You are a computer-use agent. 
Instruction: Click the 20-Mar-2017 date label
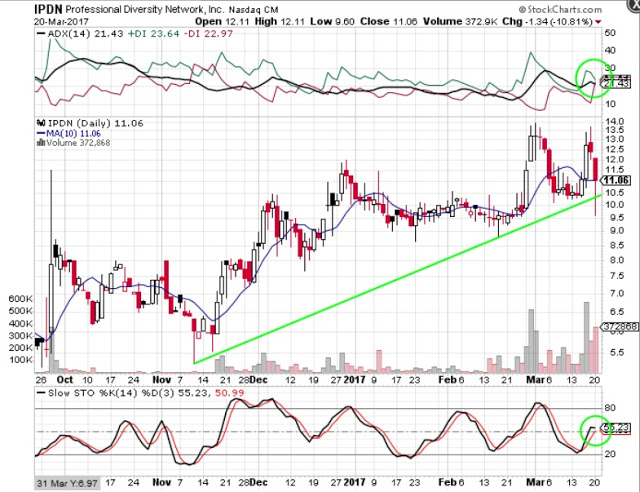coord(61,22)
